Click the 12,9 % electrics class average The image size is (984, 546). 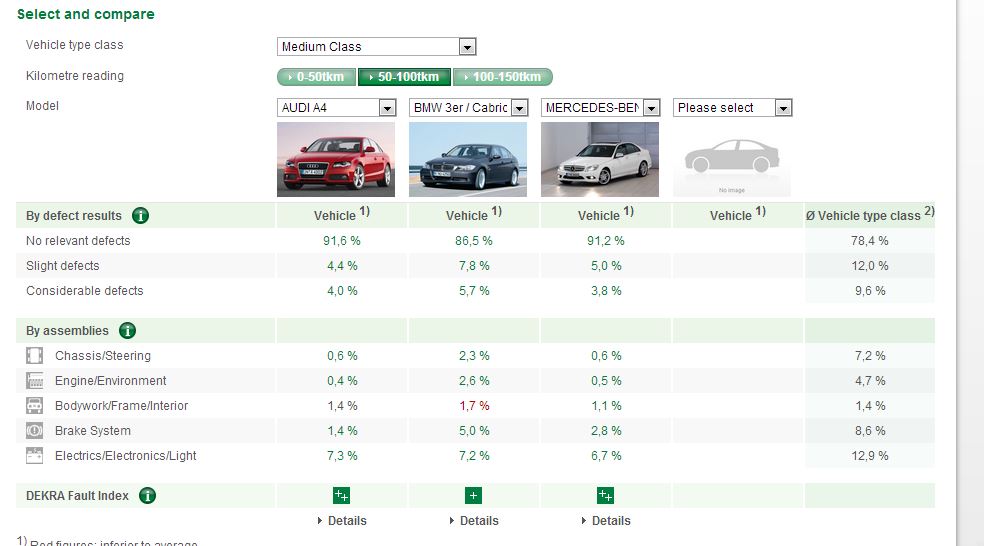870,456
